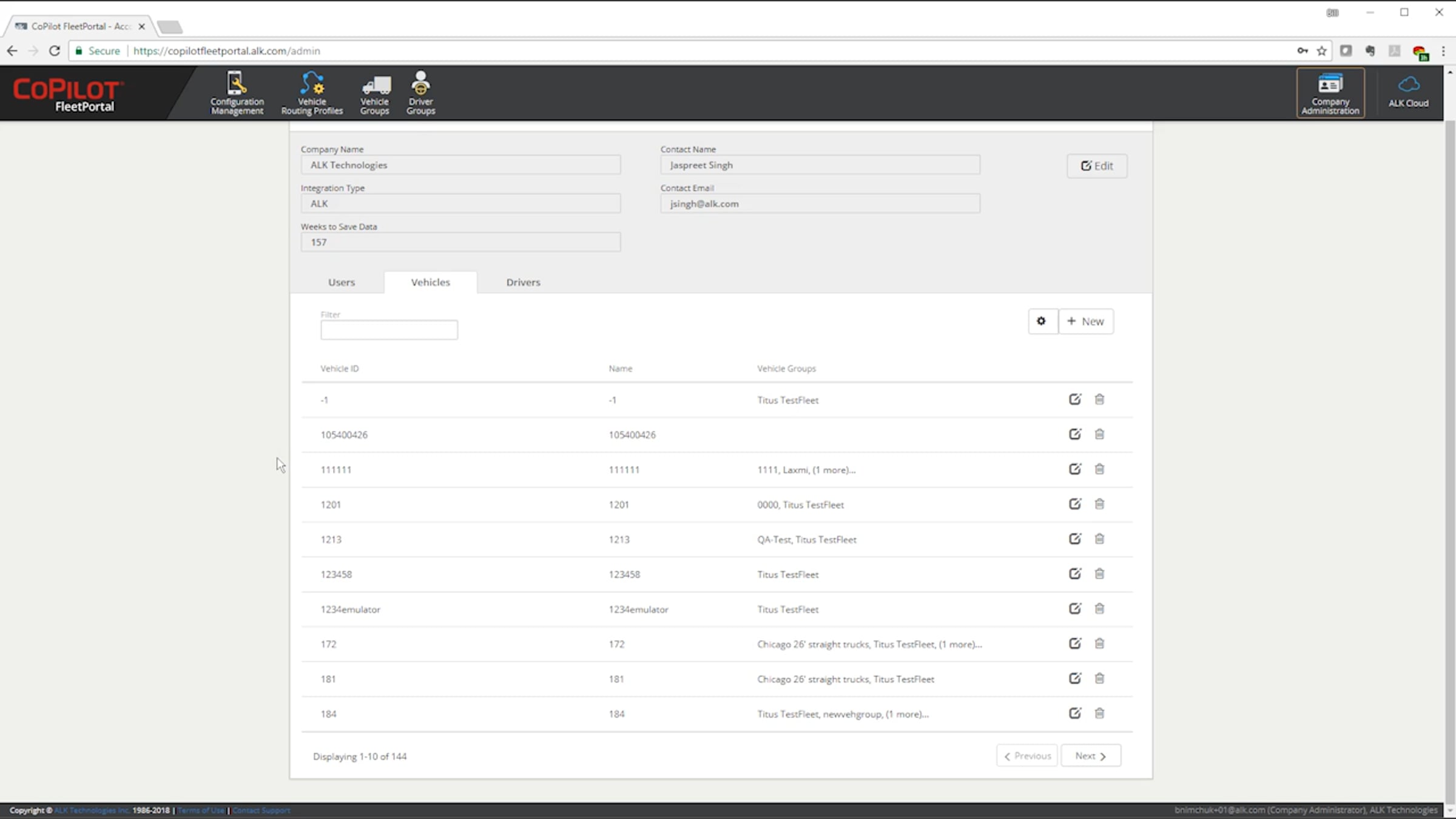Click the edit icon for vehicle 184
Screen dimensions: 1456x819
(x=1074, y=713)
